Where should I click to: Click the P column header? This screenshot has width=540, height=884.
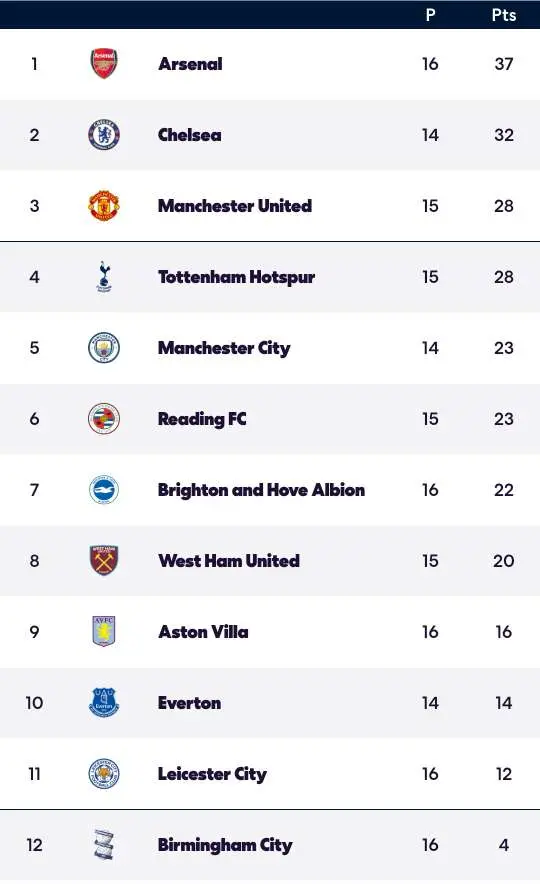[x=430, y=15]
